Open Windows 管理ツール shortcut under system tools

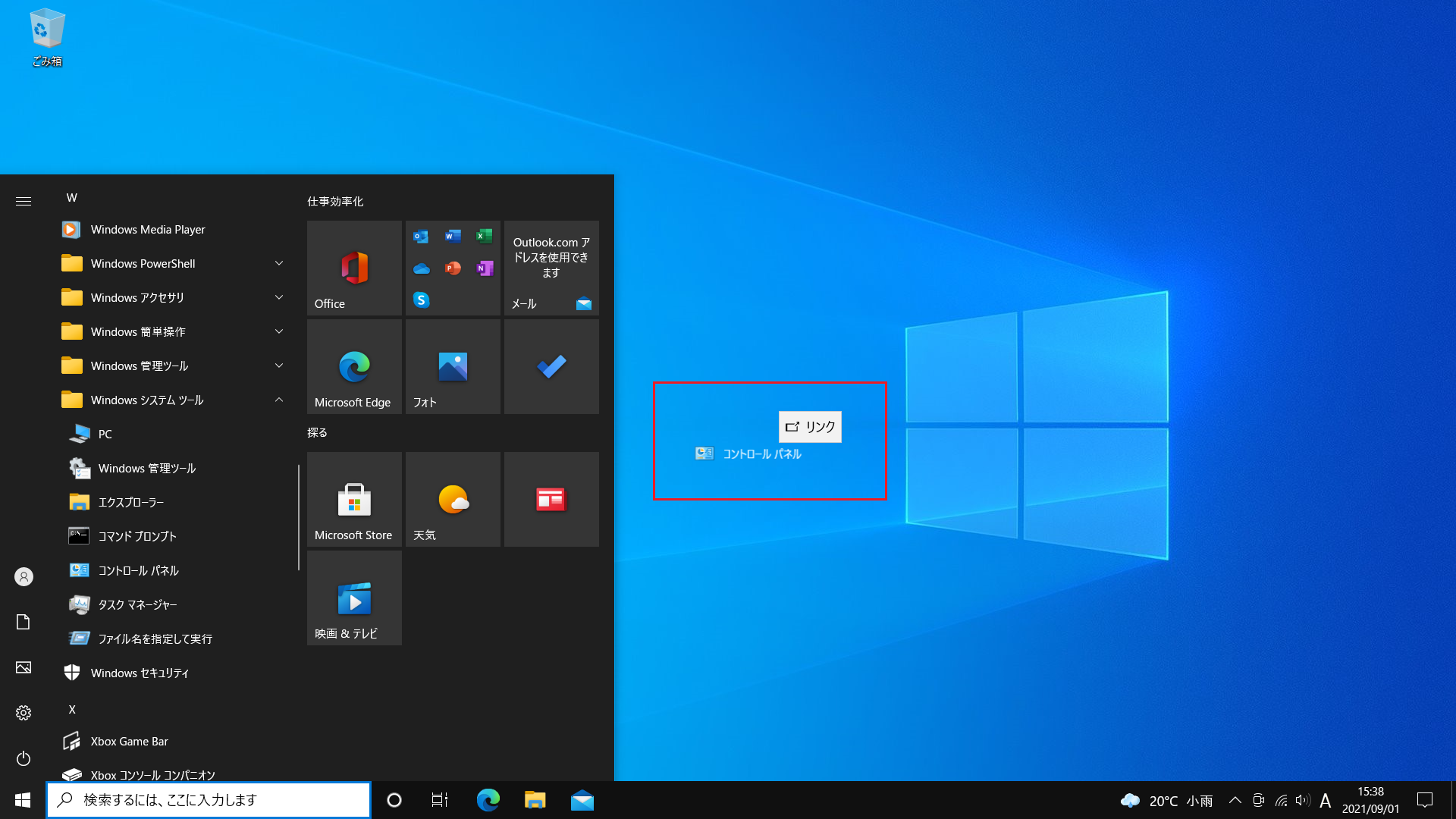coord(173,468)
